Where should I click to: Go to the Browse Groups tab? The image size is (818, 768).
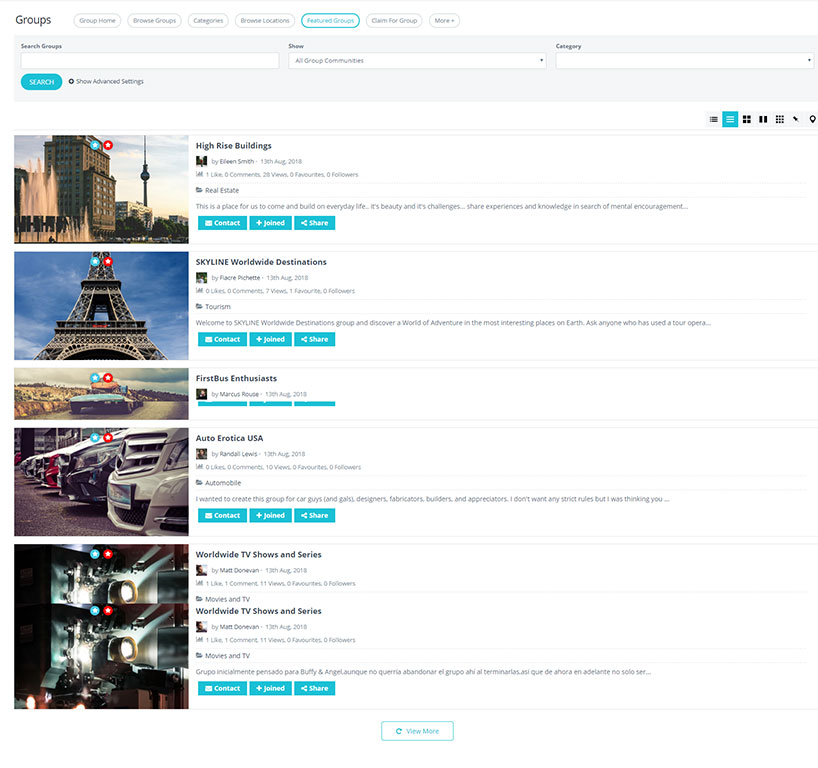[154, 20]
